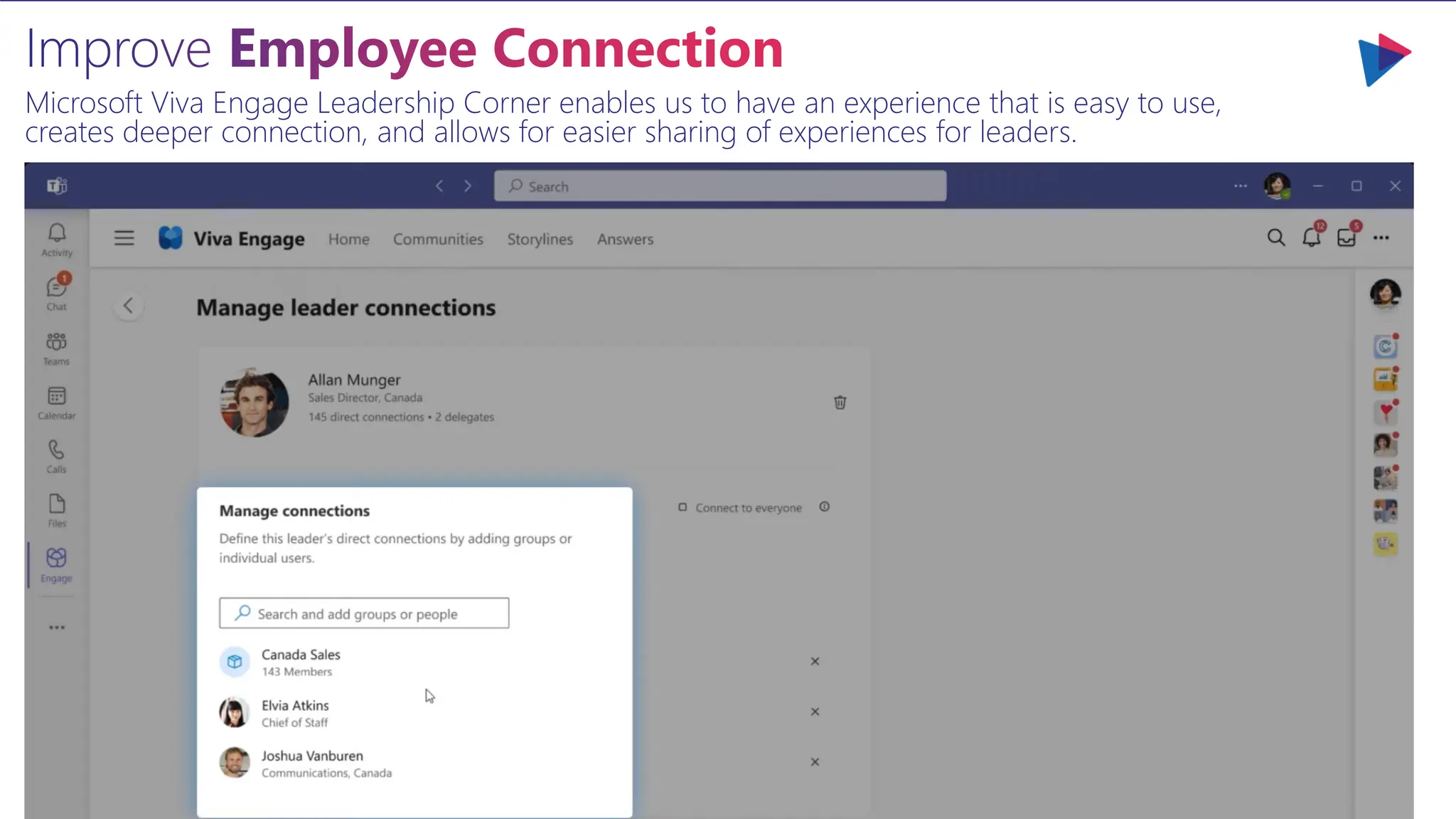
Task: Open Viva Engage search magnifier
Action: (x=1276, y=237)
